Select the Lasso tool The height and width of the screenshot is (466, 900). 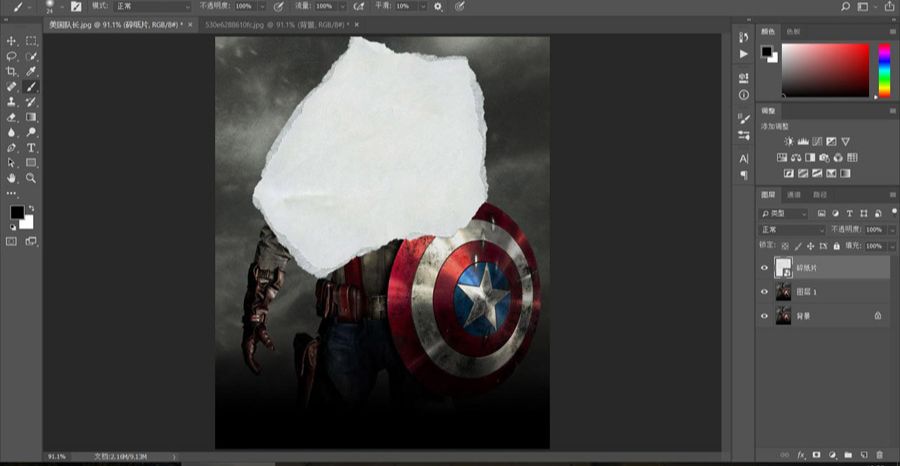[11, 56]
